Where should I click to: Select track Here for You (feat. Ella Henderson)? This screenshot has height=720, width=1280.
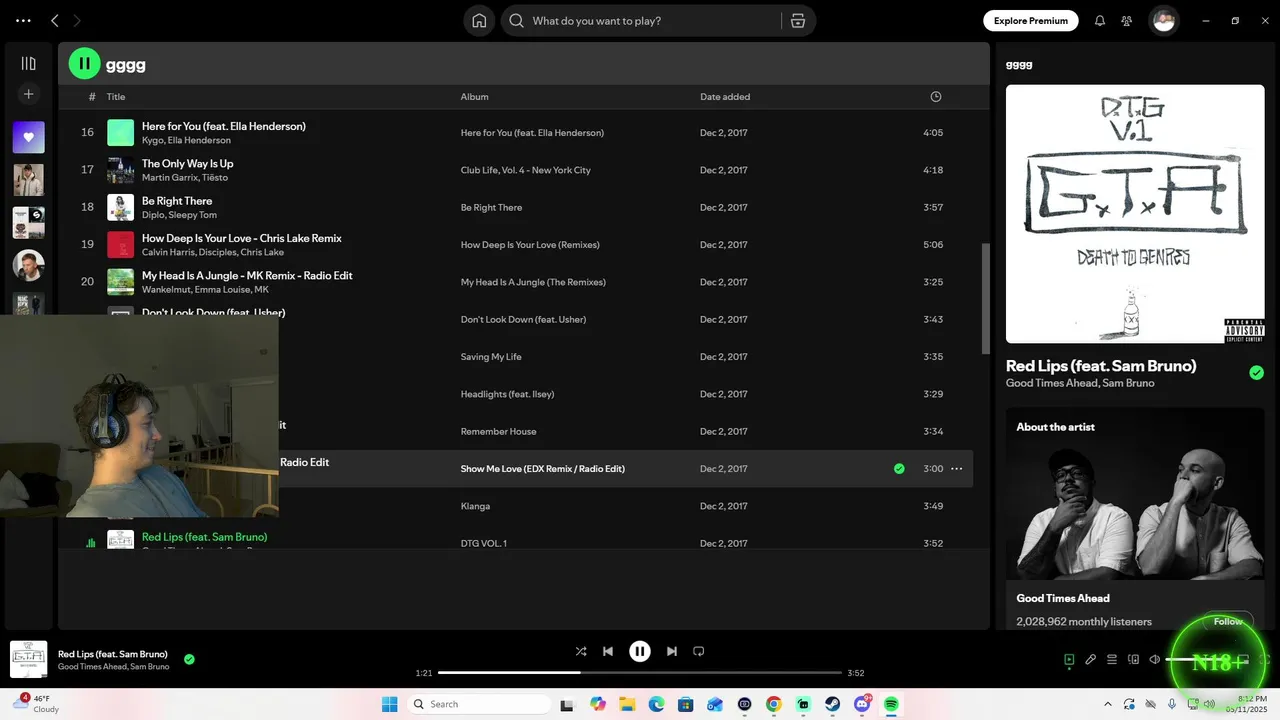[x=224, y=126]
